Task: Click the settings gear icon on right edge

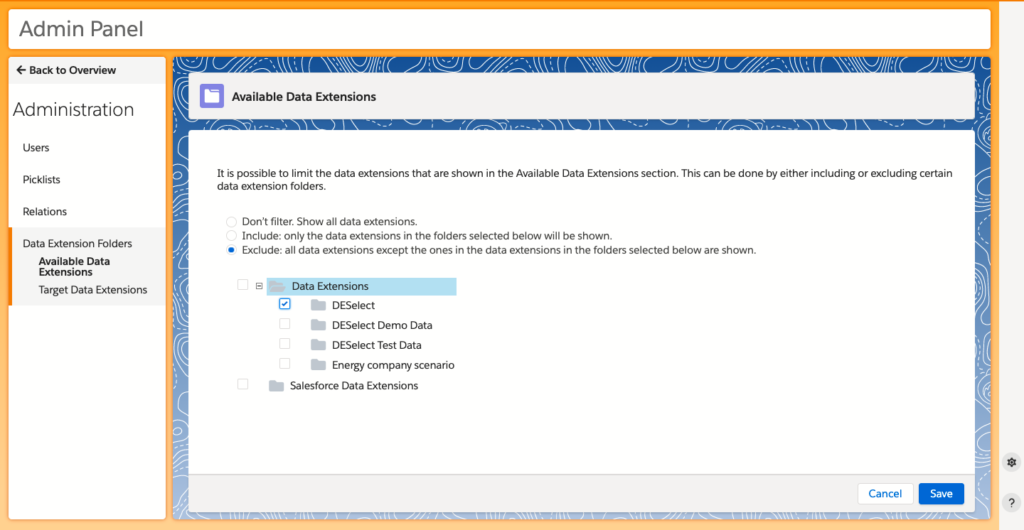Action: pos(1011,462)
